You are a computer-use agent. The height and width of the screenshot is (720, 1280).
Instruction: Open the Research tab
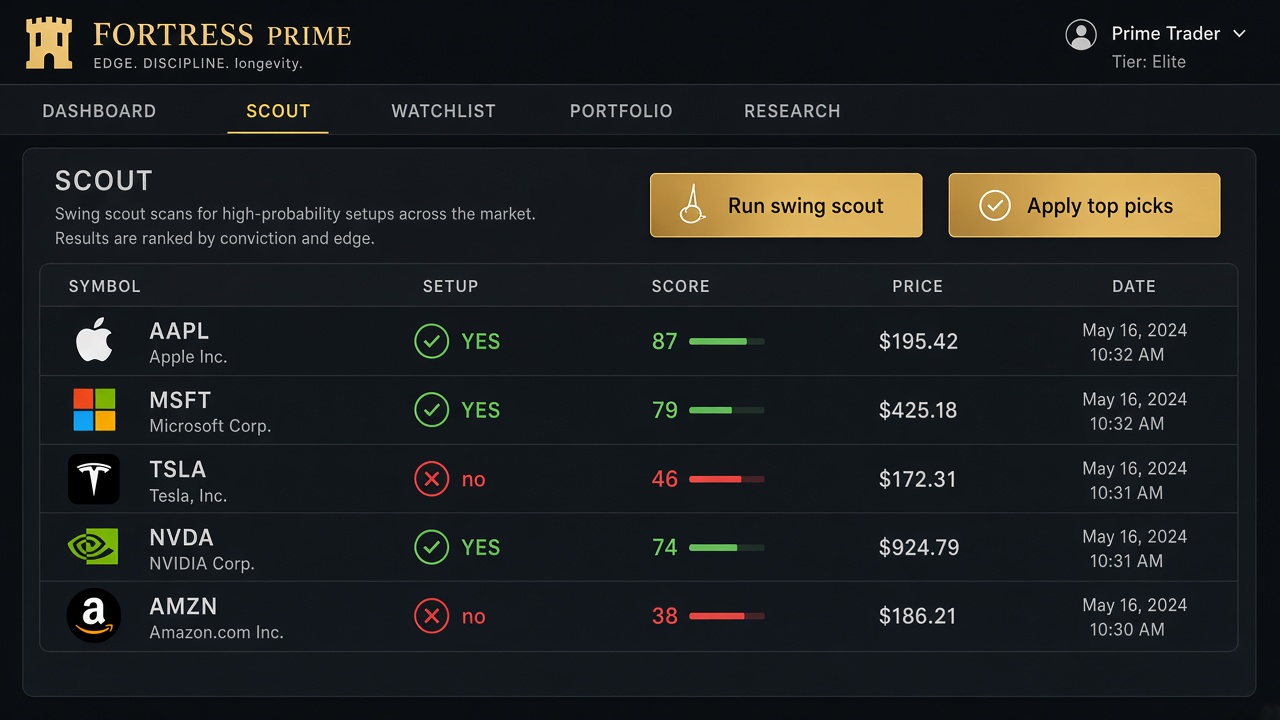click(x=792, y=111)
